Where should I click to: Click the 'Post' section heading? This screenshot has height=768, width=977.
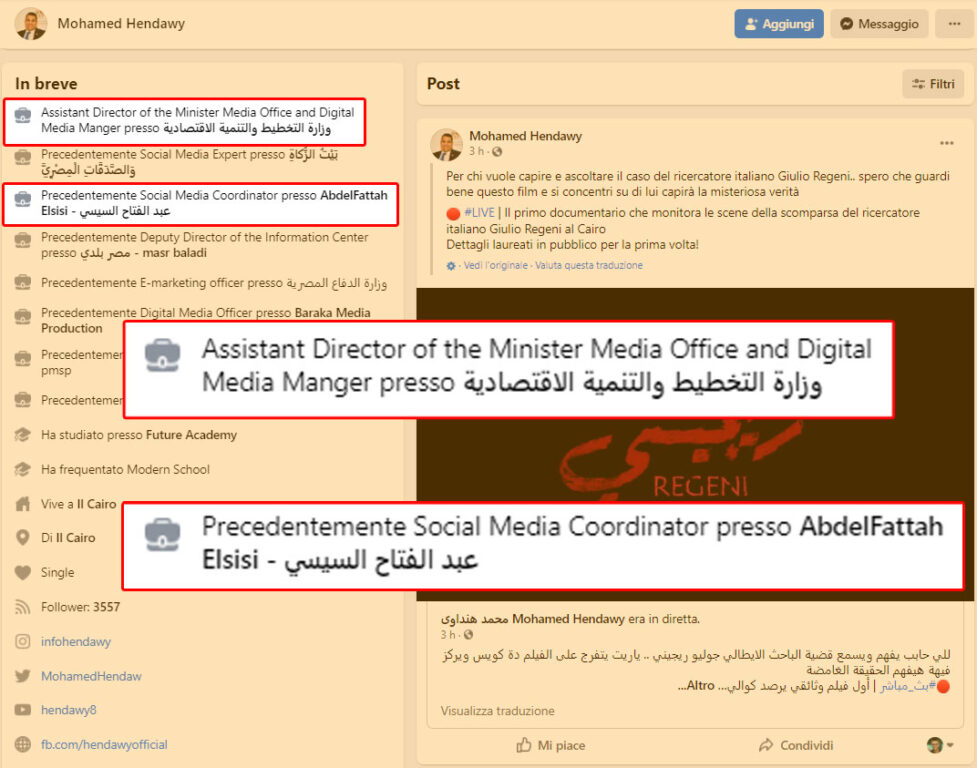coord(443,83)
